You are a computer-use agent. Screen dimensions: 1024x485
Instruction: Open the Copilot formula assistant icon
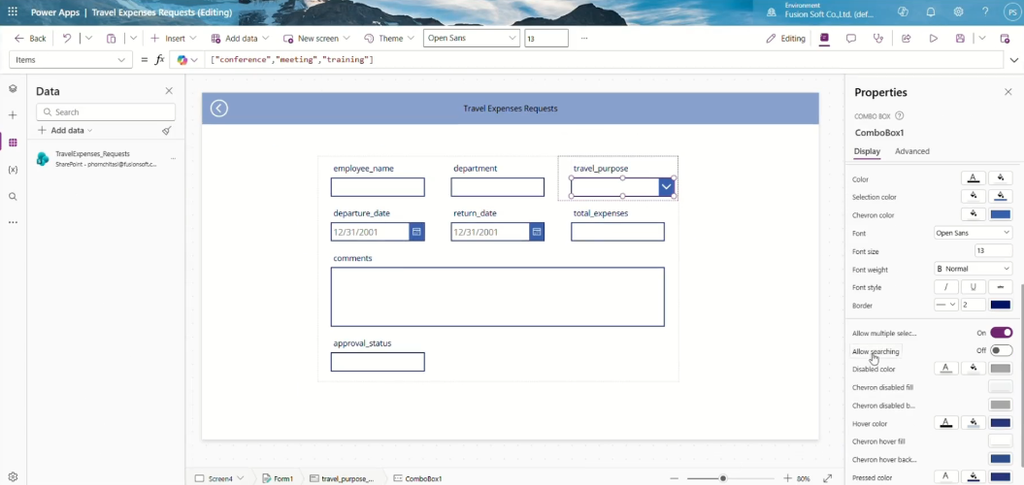(182, 60)
